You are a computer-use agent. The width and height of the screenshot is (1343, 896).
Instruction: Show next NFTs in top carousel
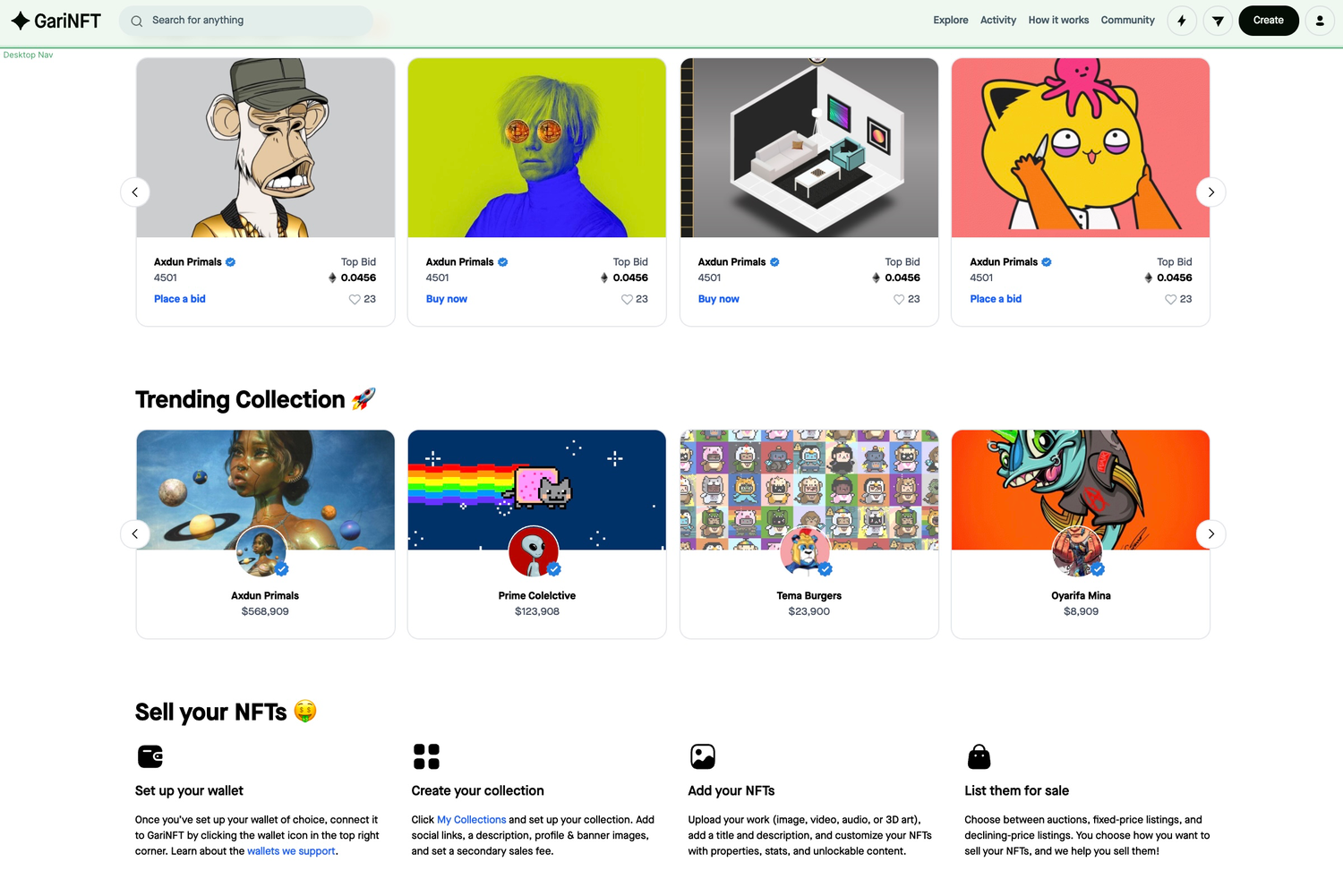pos(1211,192)
